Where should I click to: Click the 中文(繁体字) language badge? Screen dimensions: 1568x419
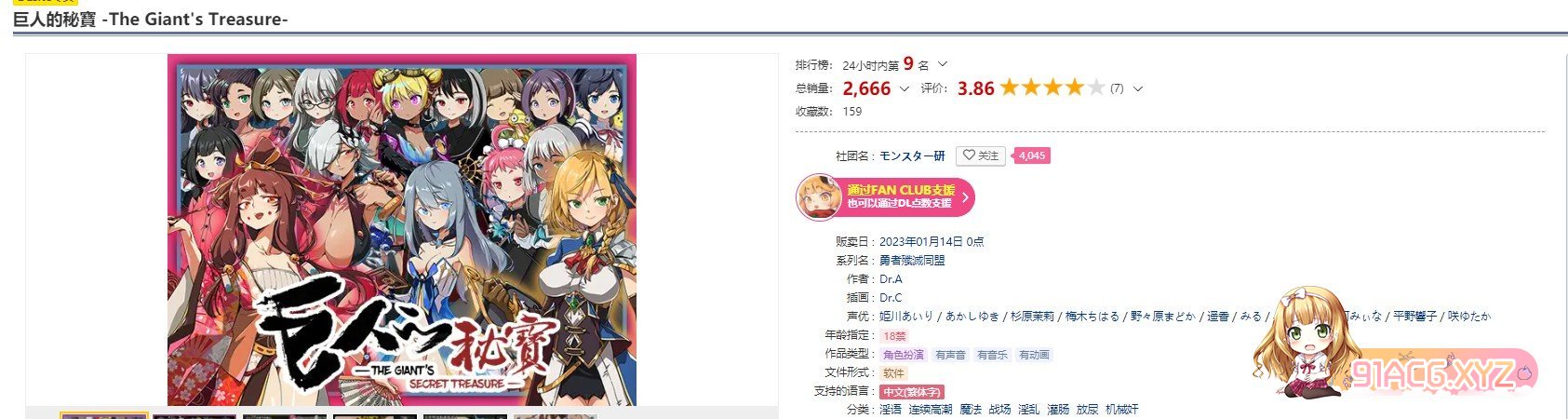[x=911, y=392]
